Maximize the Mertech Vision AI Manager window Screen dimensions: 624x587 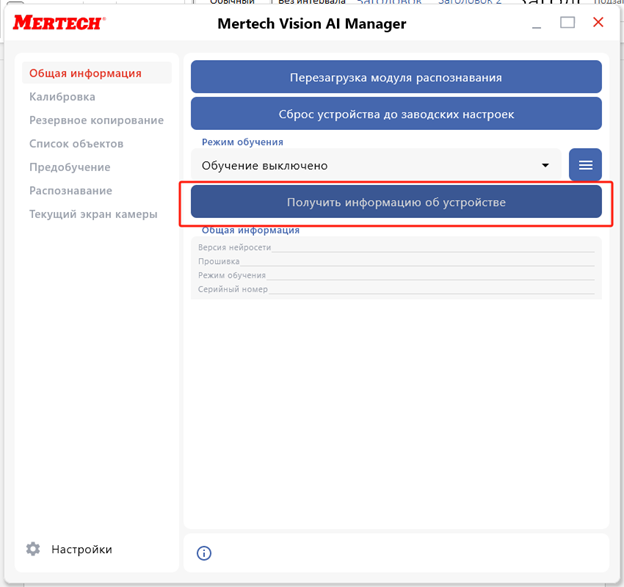pos(567,22)
